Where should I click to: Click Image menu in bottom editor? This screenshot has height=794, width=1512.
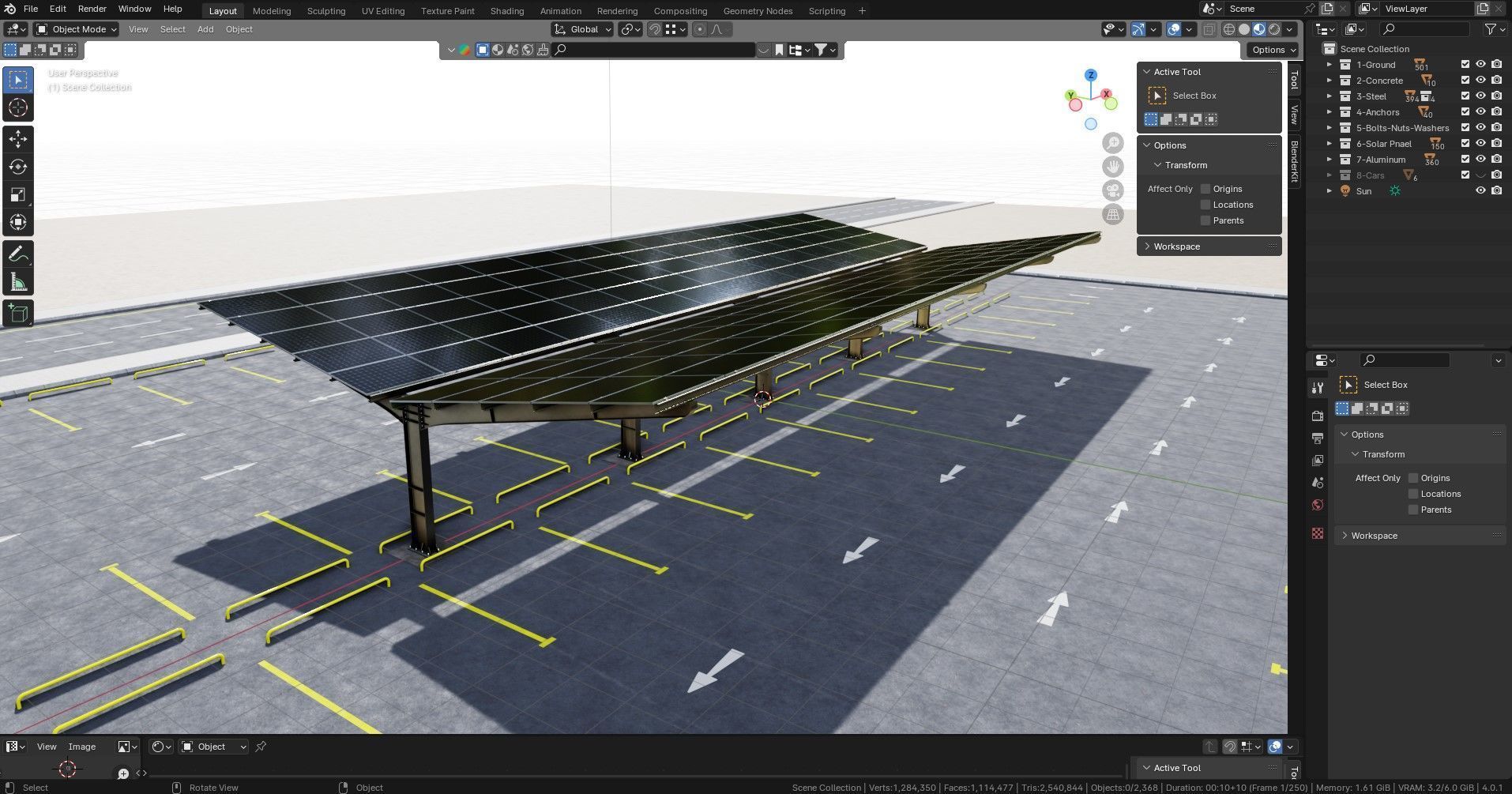coord(82,747)
